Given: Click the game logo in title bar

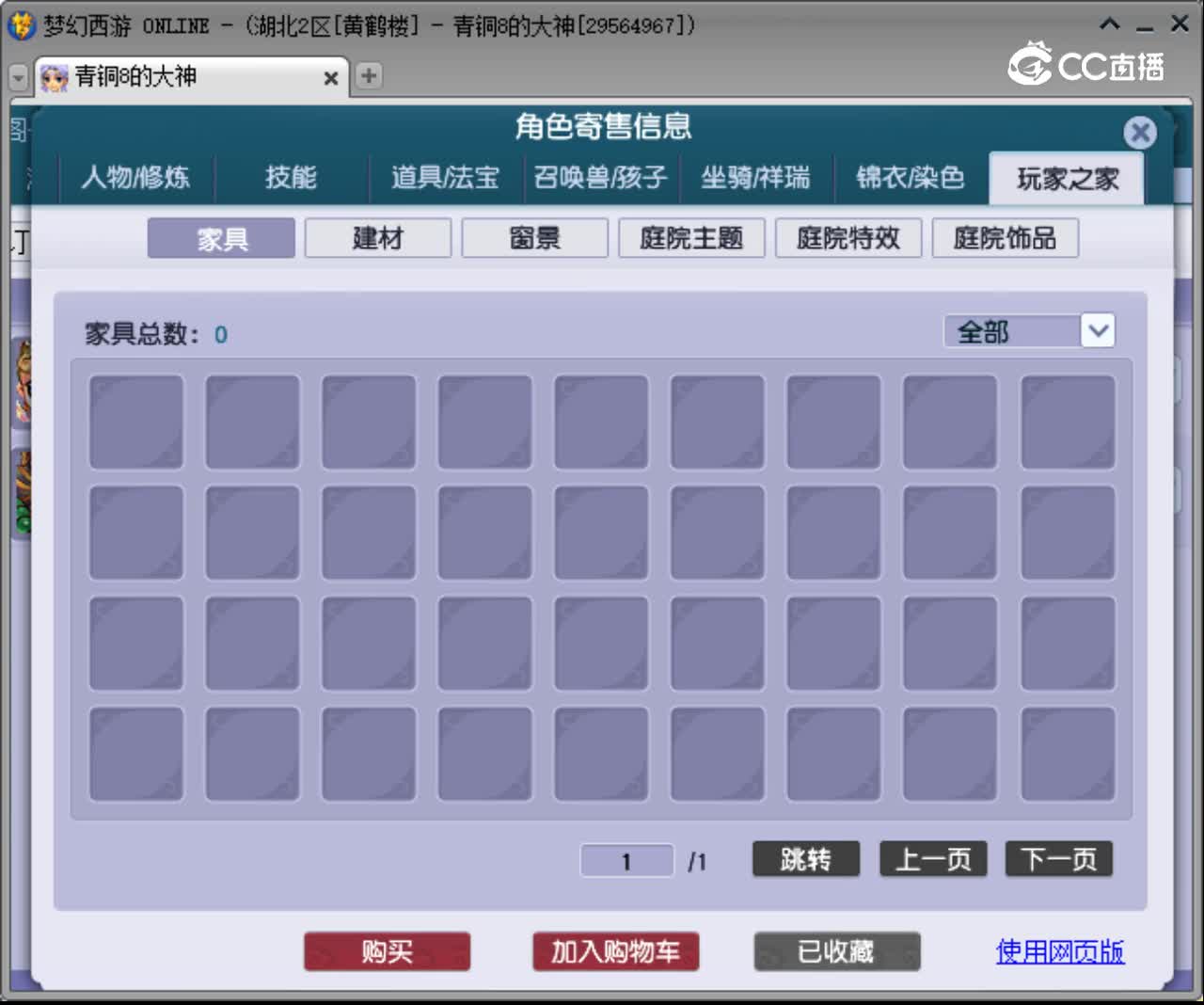Looking at the screenshot, I should (x=21, y=24).
